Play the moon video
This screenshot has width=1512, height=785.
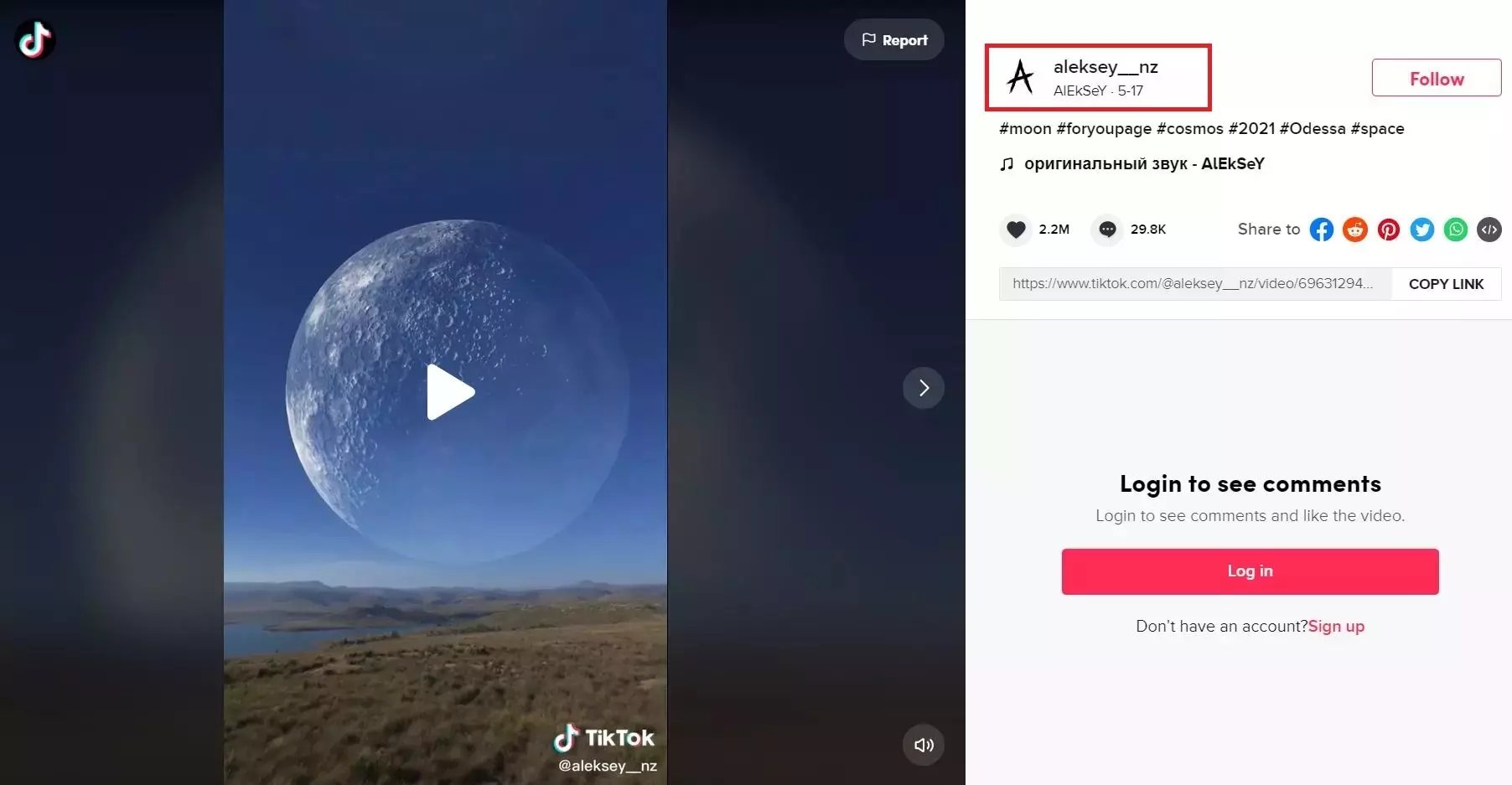pos(450,391)
